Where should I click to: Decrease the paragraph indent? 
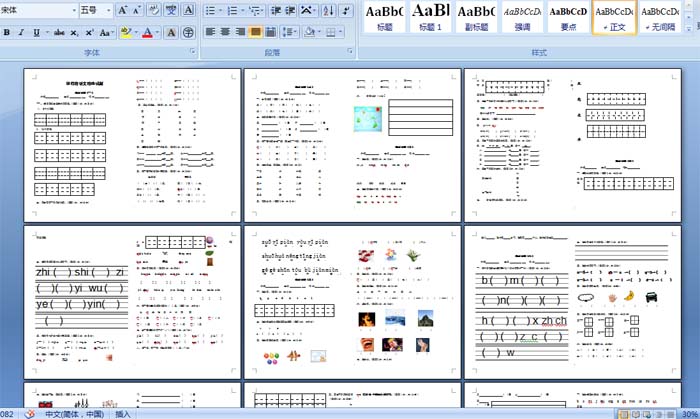coord(276,11)
